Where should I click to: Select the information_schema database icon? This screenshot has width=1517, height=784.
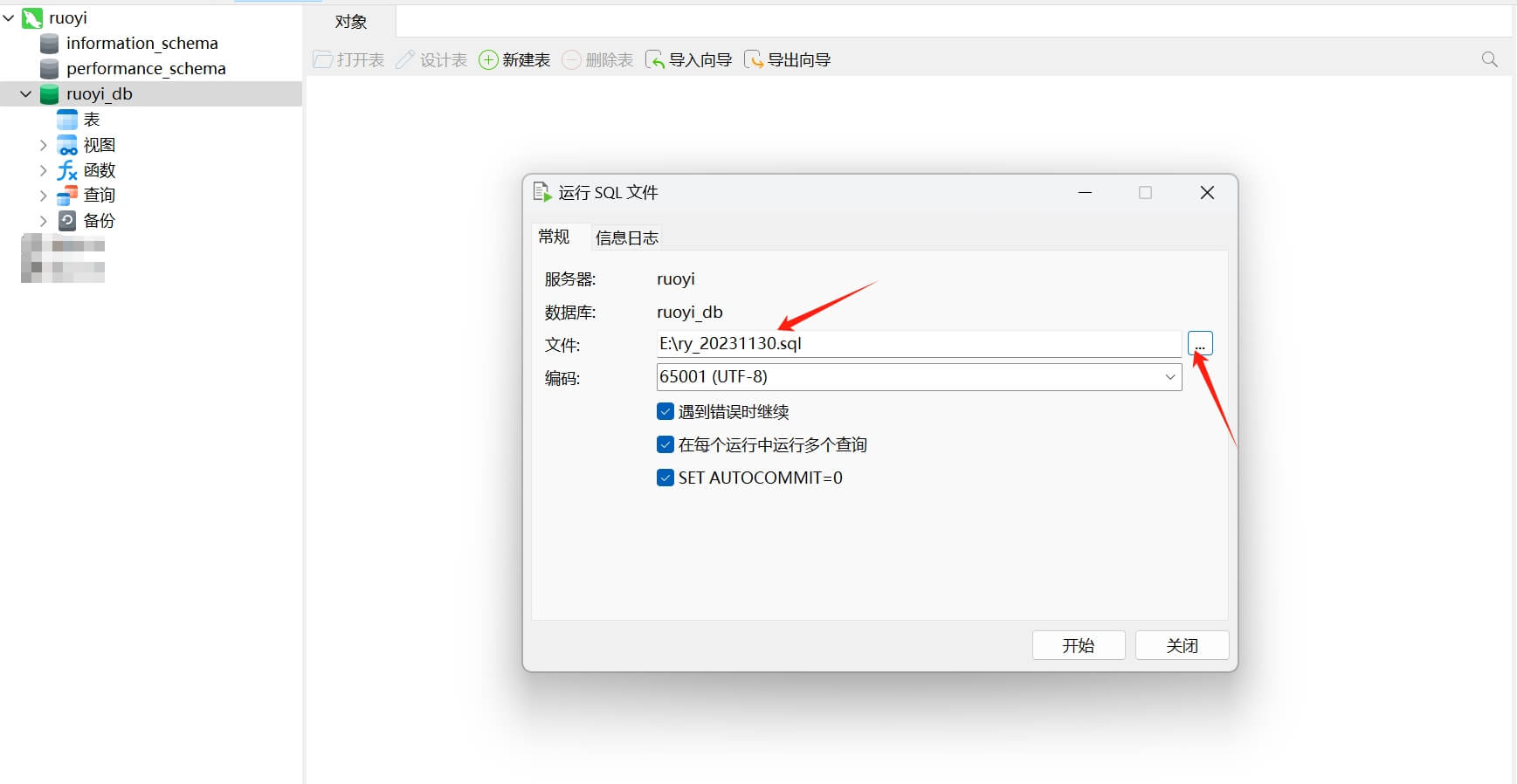coord(50,44)
